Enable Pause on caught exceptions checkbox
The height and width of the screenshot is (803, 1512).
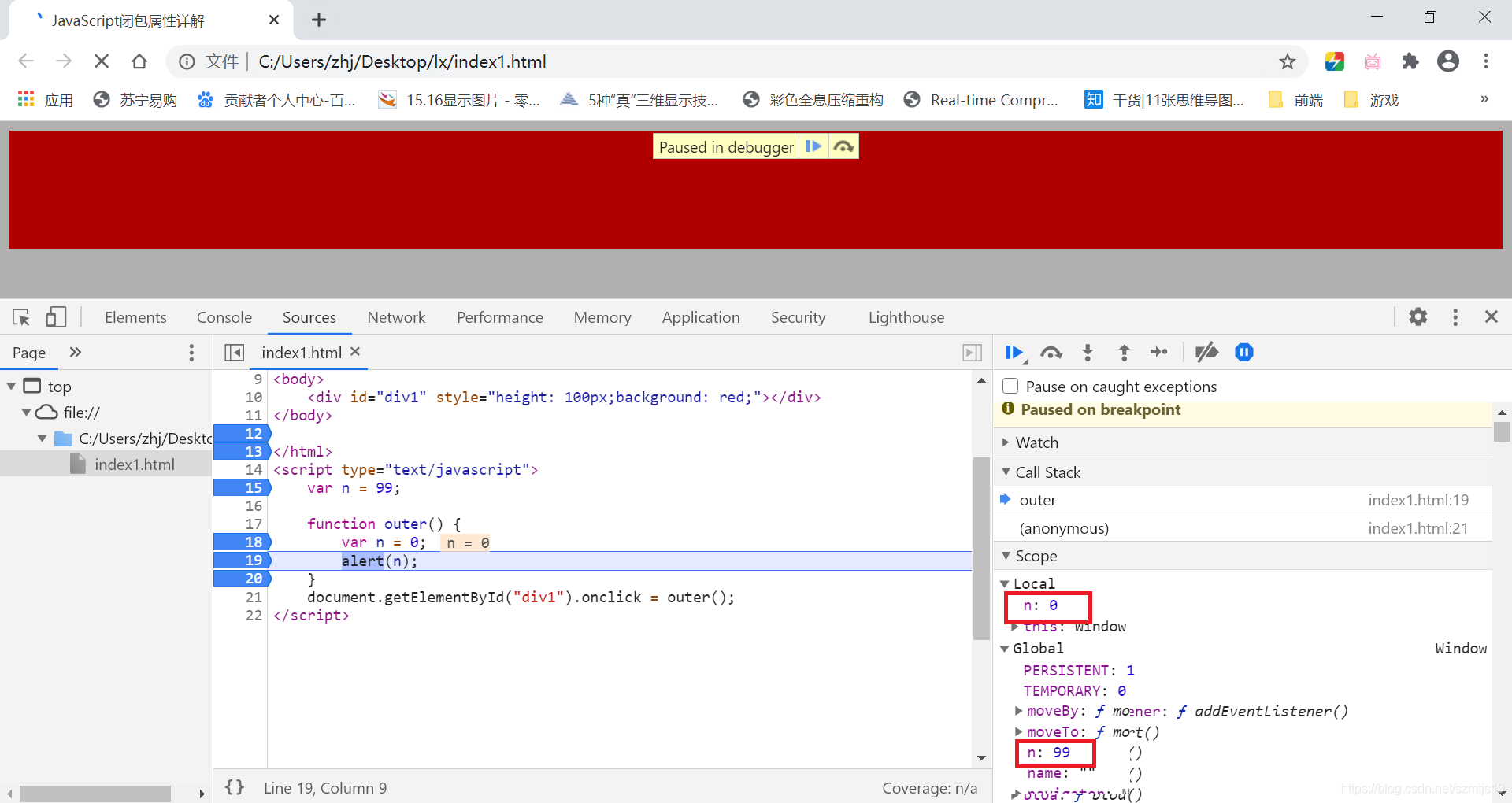click(1010, 386)
